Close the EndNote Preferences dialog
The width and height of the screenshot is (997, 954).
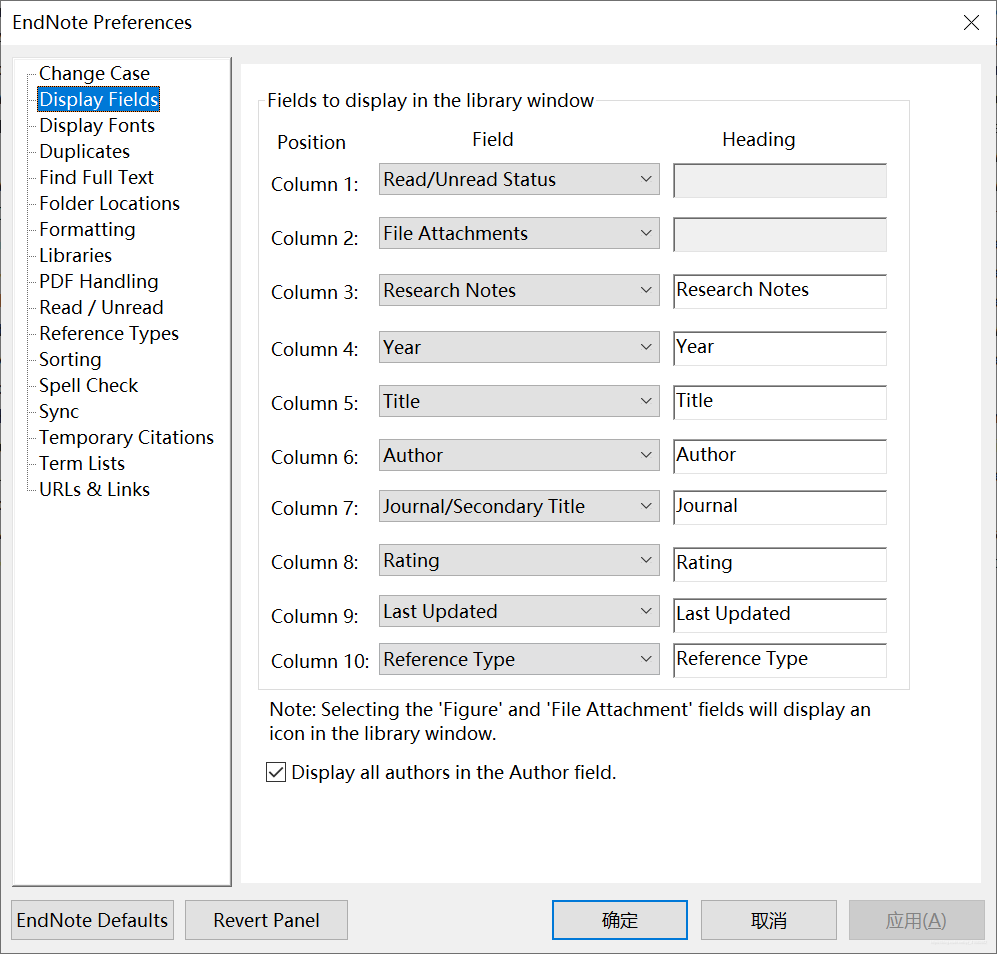click(970, 23)
